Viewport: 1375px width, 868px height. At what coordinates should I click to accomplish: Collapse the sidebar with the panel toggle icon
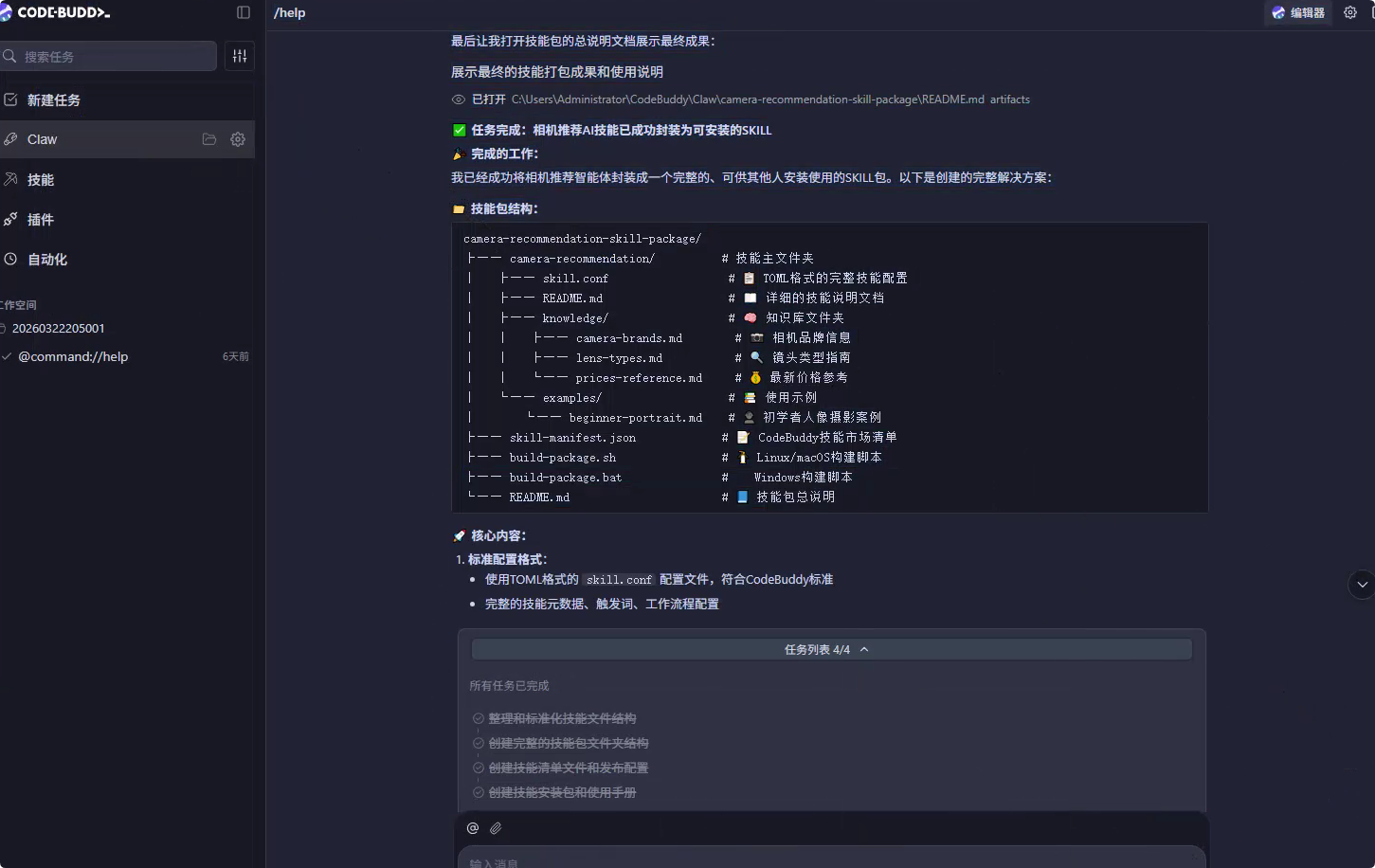(244, 12)
